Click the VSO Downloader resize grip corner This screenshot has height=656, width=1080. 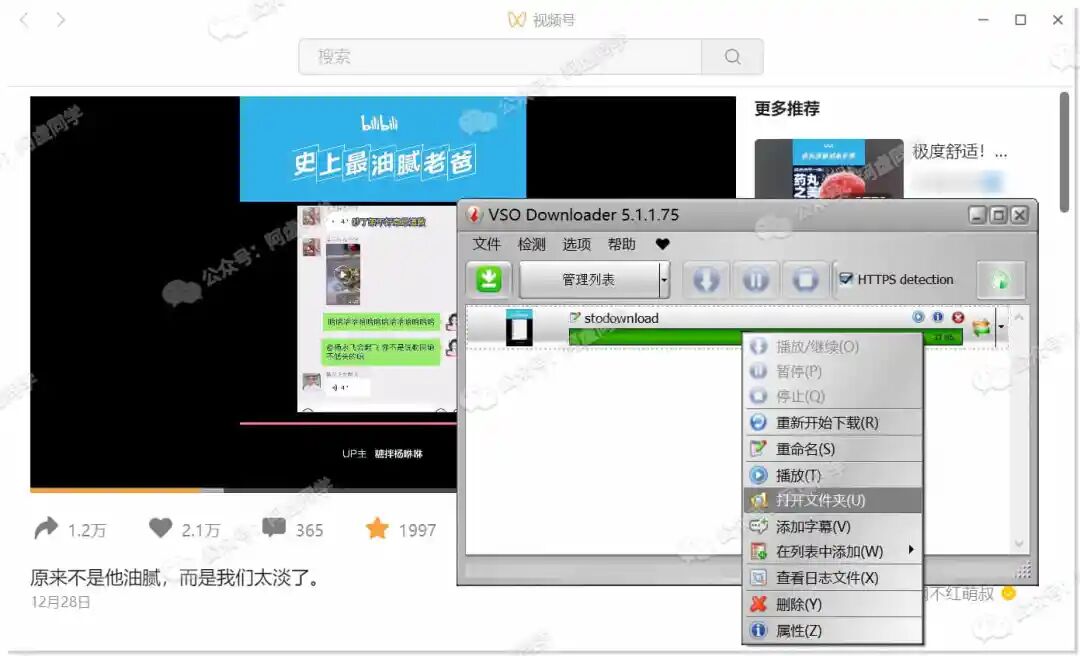click(1024, 569)
